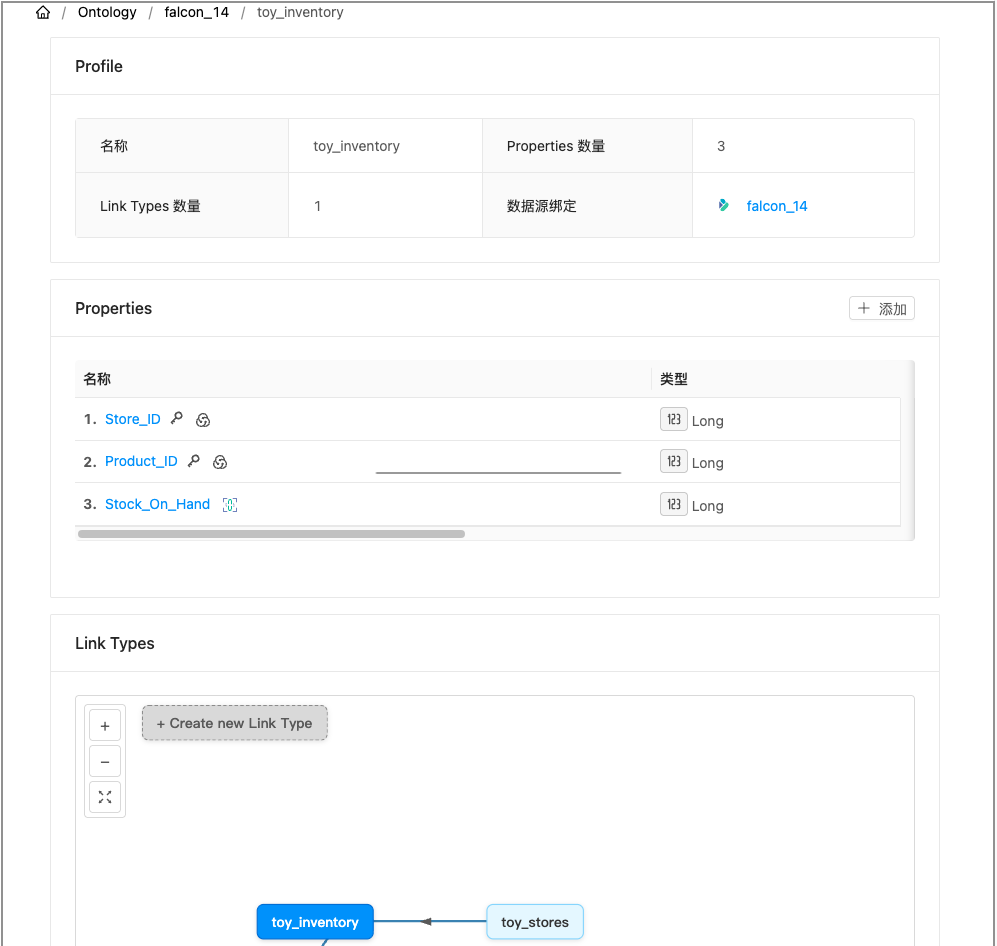Open the Product_ID property
Viewport: 997px width, 946px height.
click(x=141, y=461)
